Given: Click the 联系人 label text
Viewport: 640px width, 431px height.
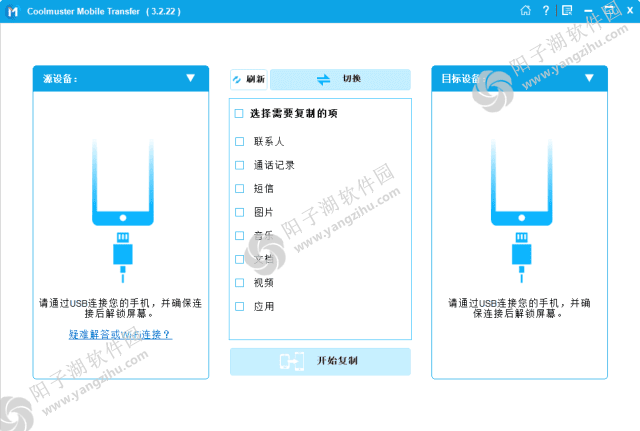Looking at the screenshot, I should (x=269, y=142).
